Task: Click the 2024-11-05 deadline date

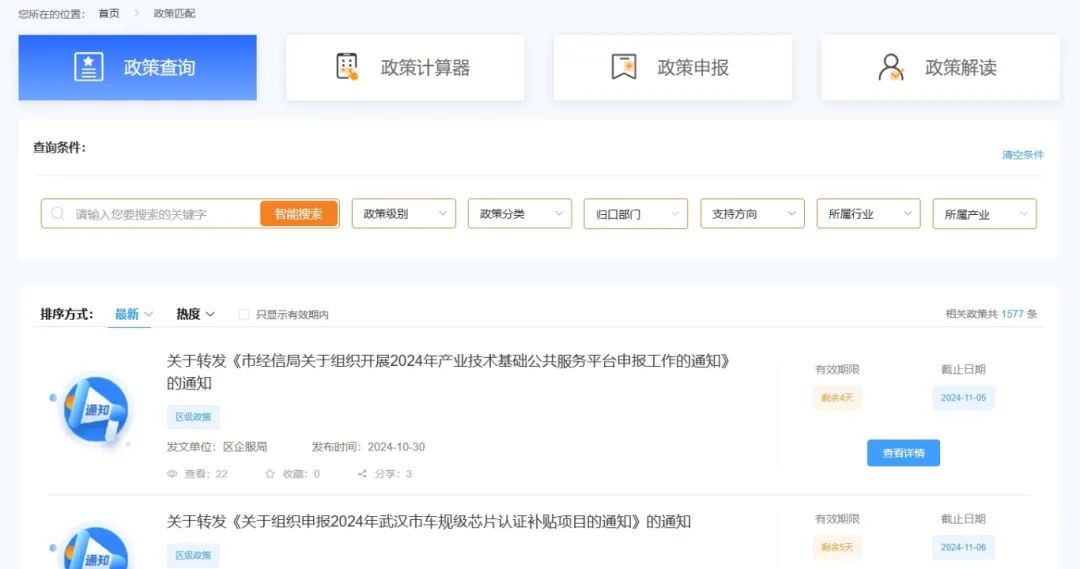Action: pos(963,397)
